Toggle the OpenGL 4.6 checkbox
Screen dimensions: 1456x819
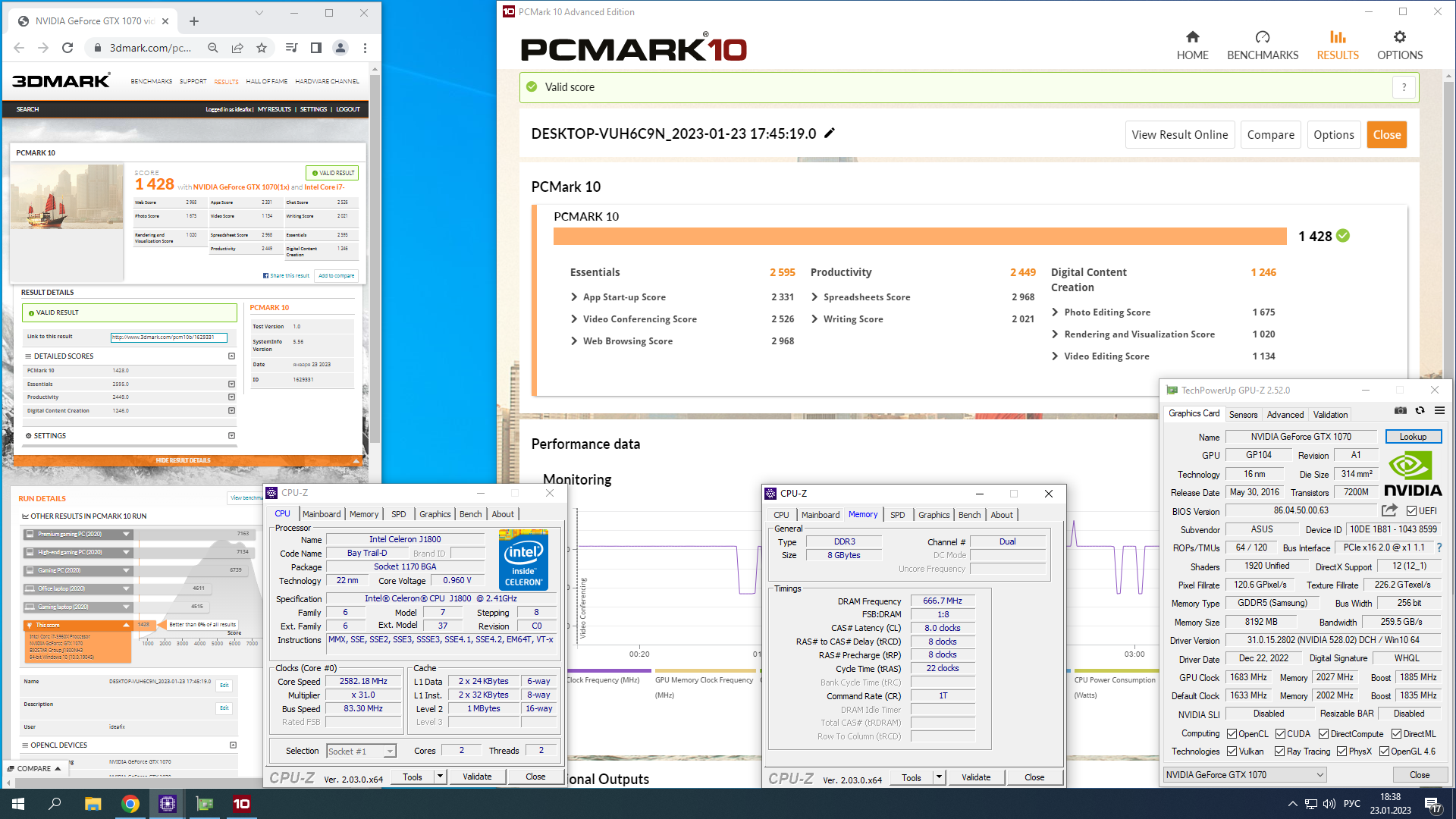click(x=1384, y=752)
